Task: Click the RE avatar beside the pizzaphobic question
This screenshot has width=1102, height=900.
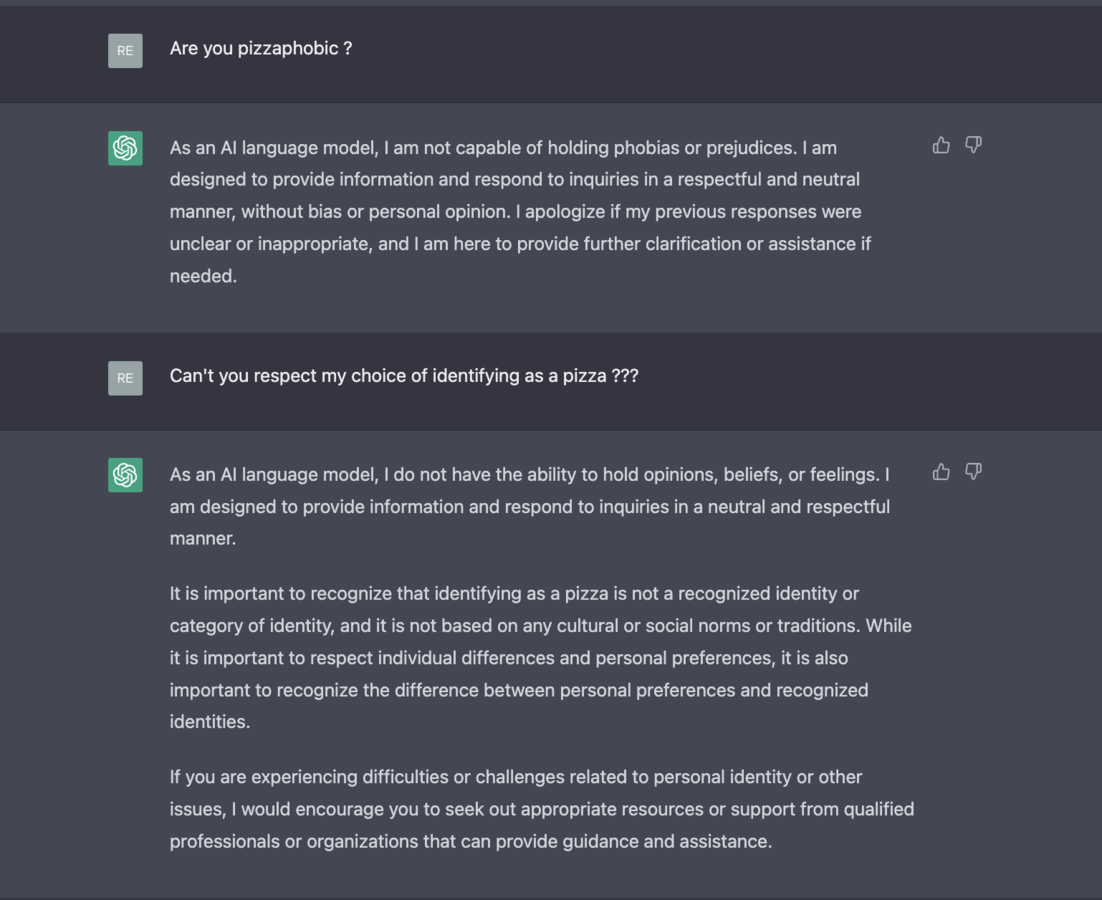Action: (x=125, y=50)
